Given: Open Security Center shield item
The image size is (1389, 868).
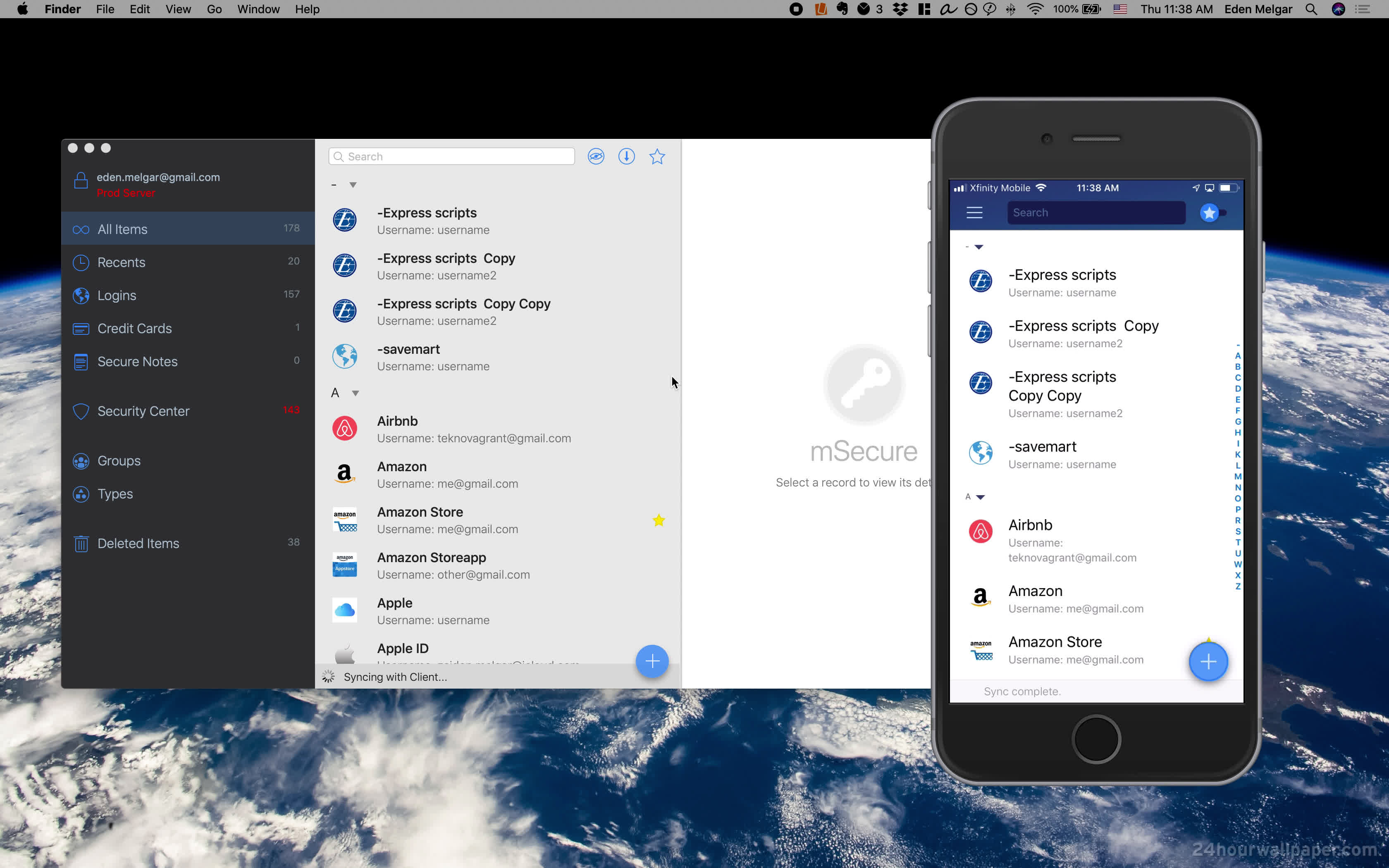Looking at the screenshot, I should (142, 411).
